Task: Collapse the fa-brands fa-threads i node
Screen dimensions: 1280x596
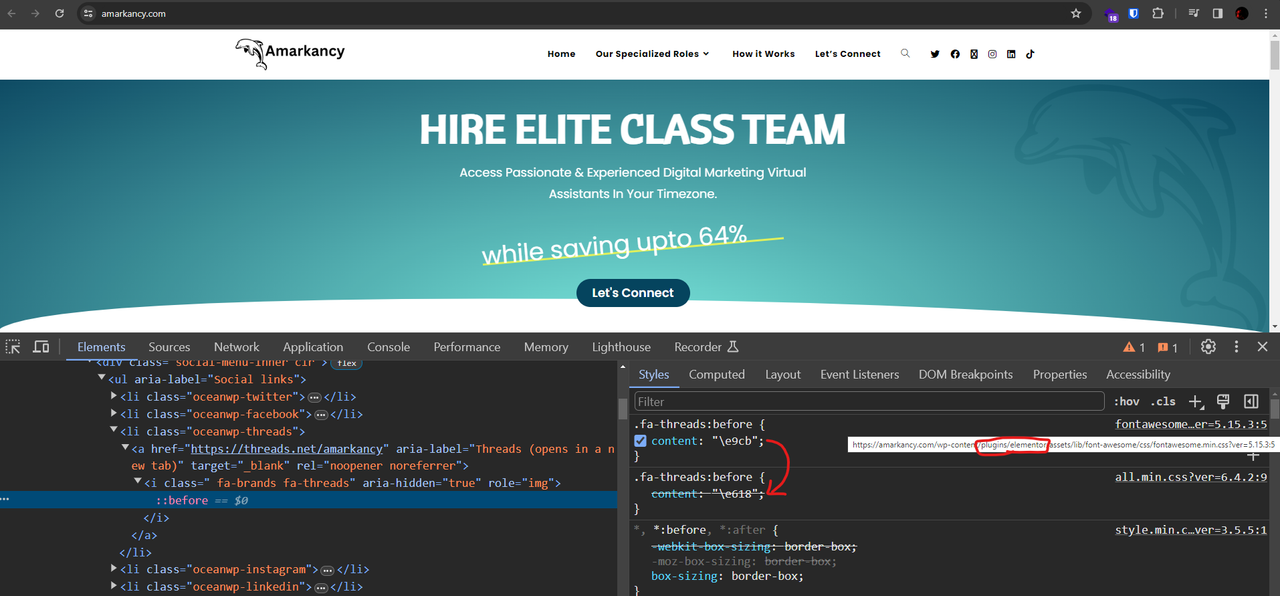Action: point(137,483)
